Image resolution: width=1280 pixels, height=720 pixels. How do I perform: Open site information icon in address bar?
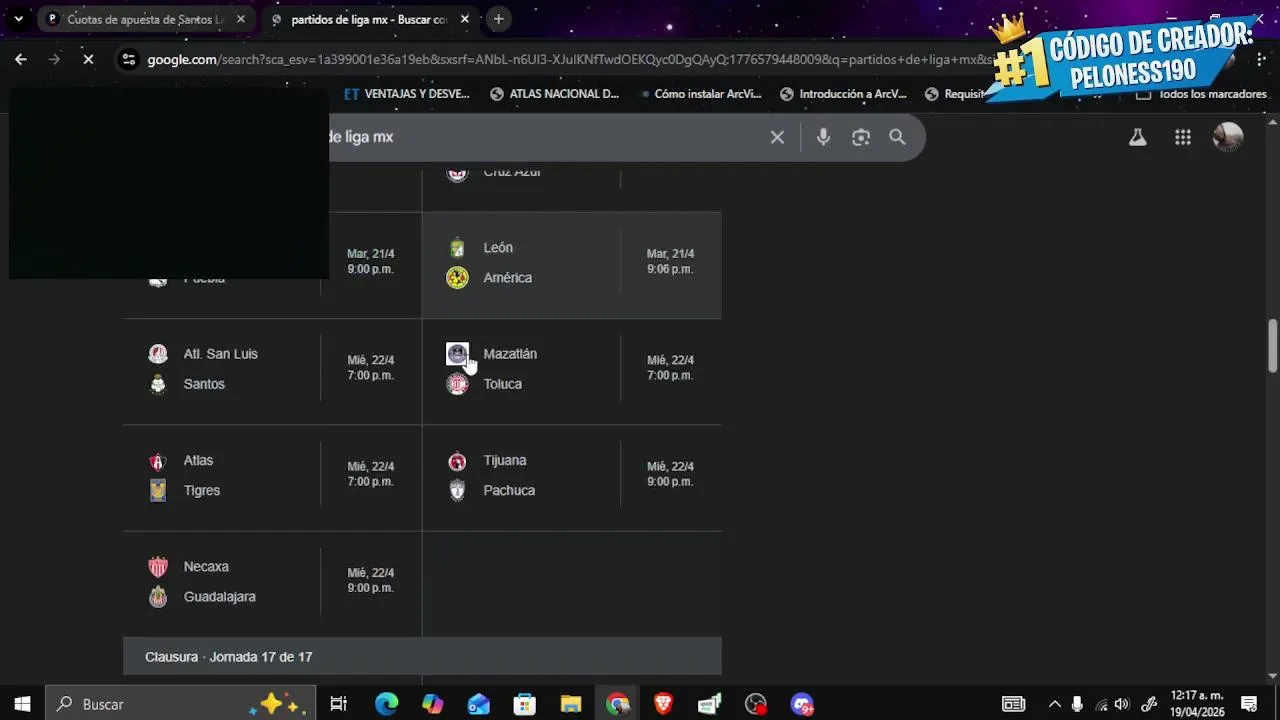click(128, 59)
